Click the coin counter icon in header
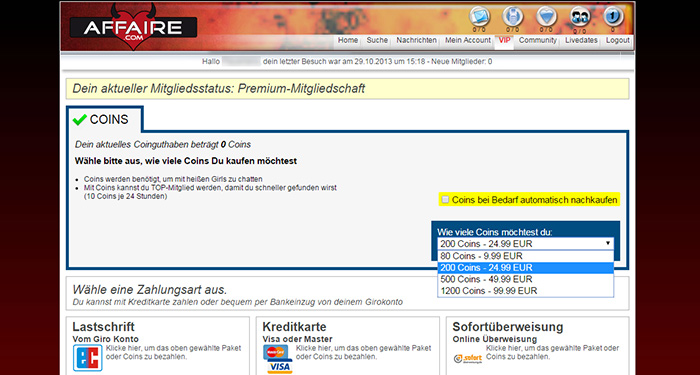The width and height of the screenshot is (700, 375). click(613, 17)
